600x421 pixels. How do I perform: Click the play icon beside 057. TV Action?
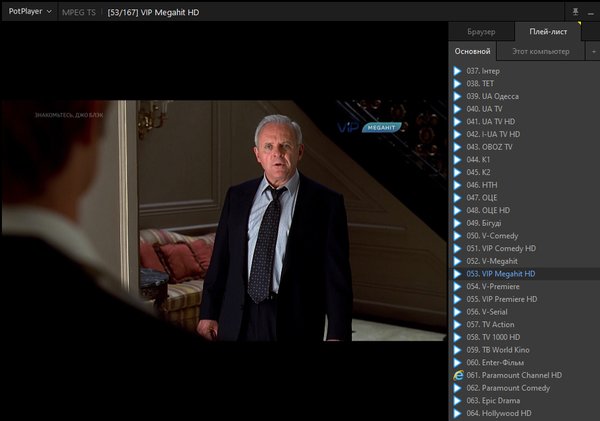point(457,324)
